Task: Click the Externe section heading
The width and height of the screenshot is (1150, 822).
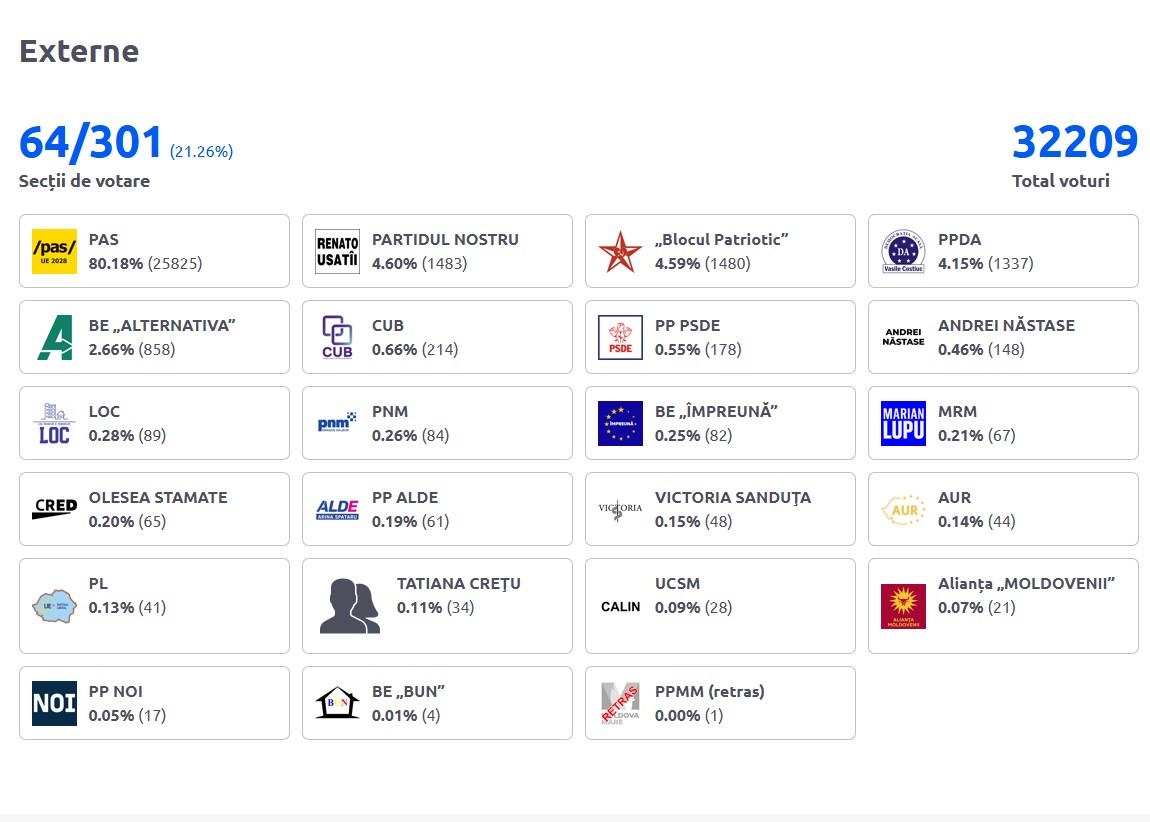Action: click(79, 51)
